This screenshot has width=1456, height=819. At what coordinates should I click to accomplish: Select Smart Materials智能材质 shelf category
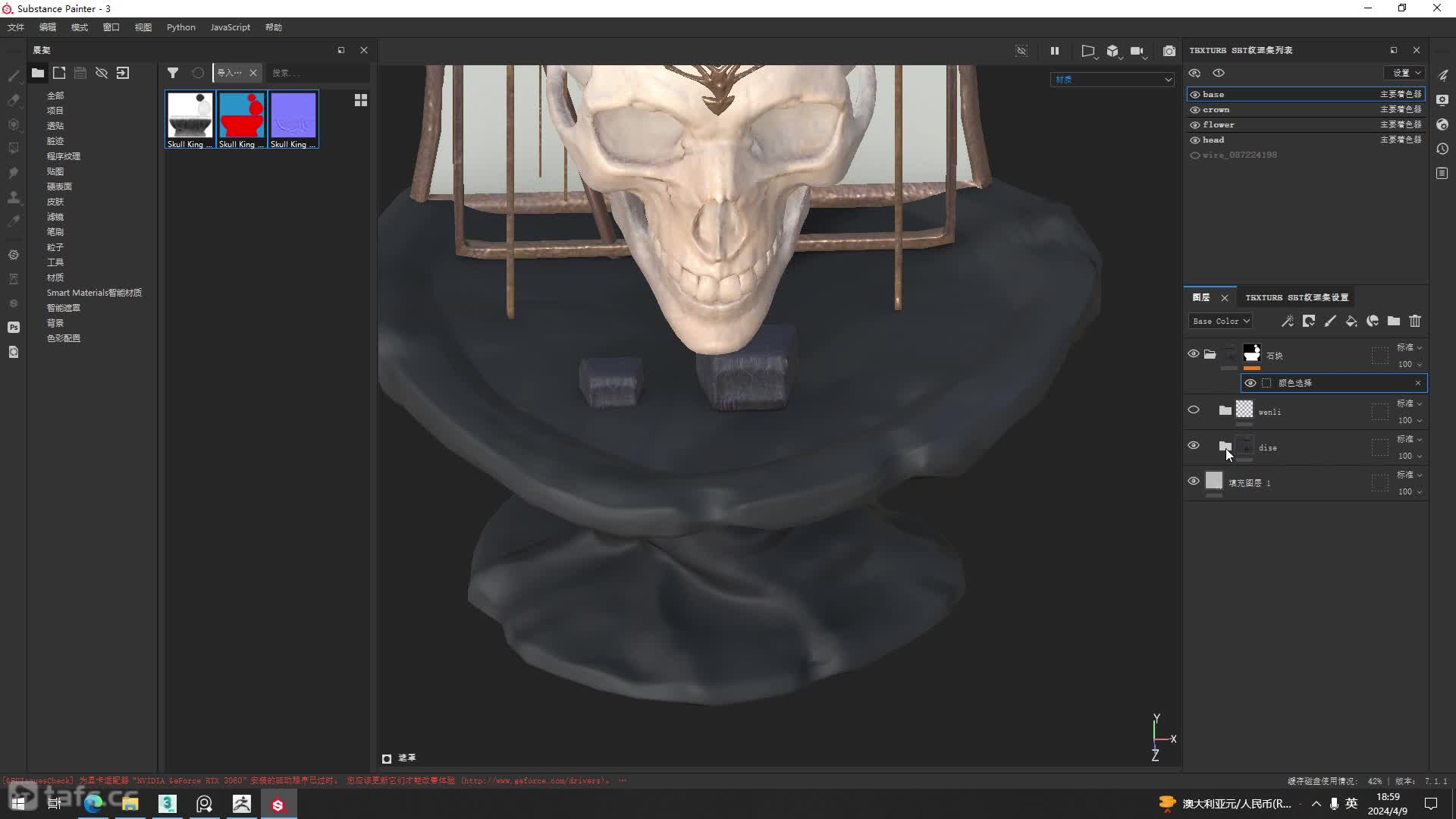pos(94,293)
